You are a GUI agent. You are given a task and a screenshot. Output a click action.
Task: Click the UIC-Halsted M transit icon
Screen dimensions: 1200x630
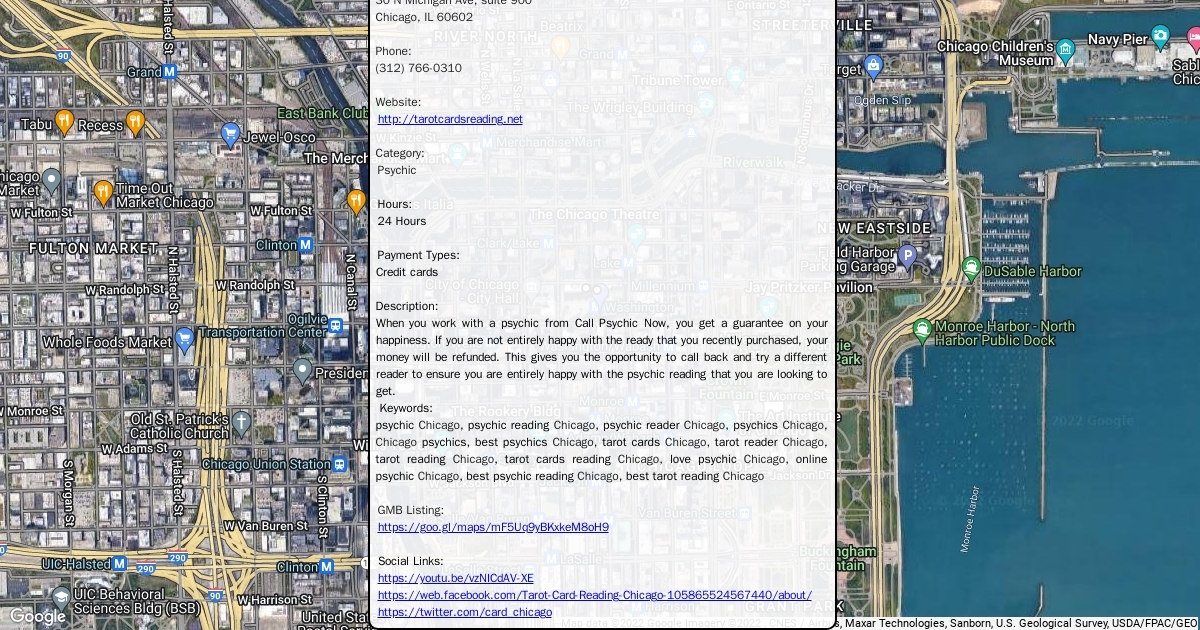(x=120, y=563)
